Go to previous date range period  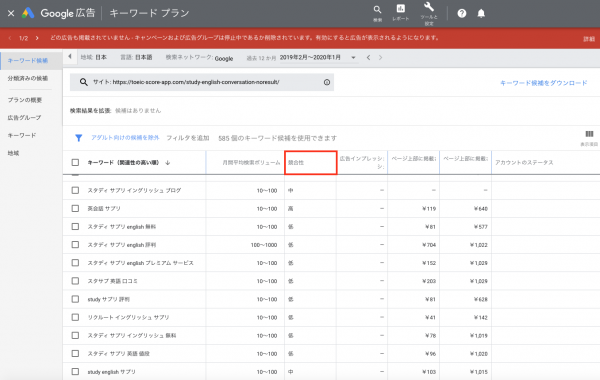tap(368, 57)
